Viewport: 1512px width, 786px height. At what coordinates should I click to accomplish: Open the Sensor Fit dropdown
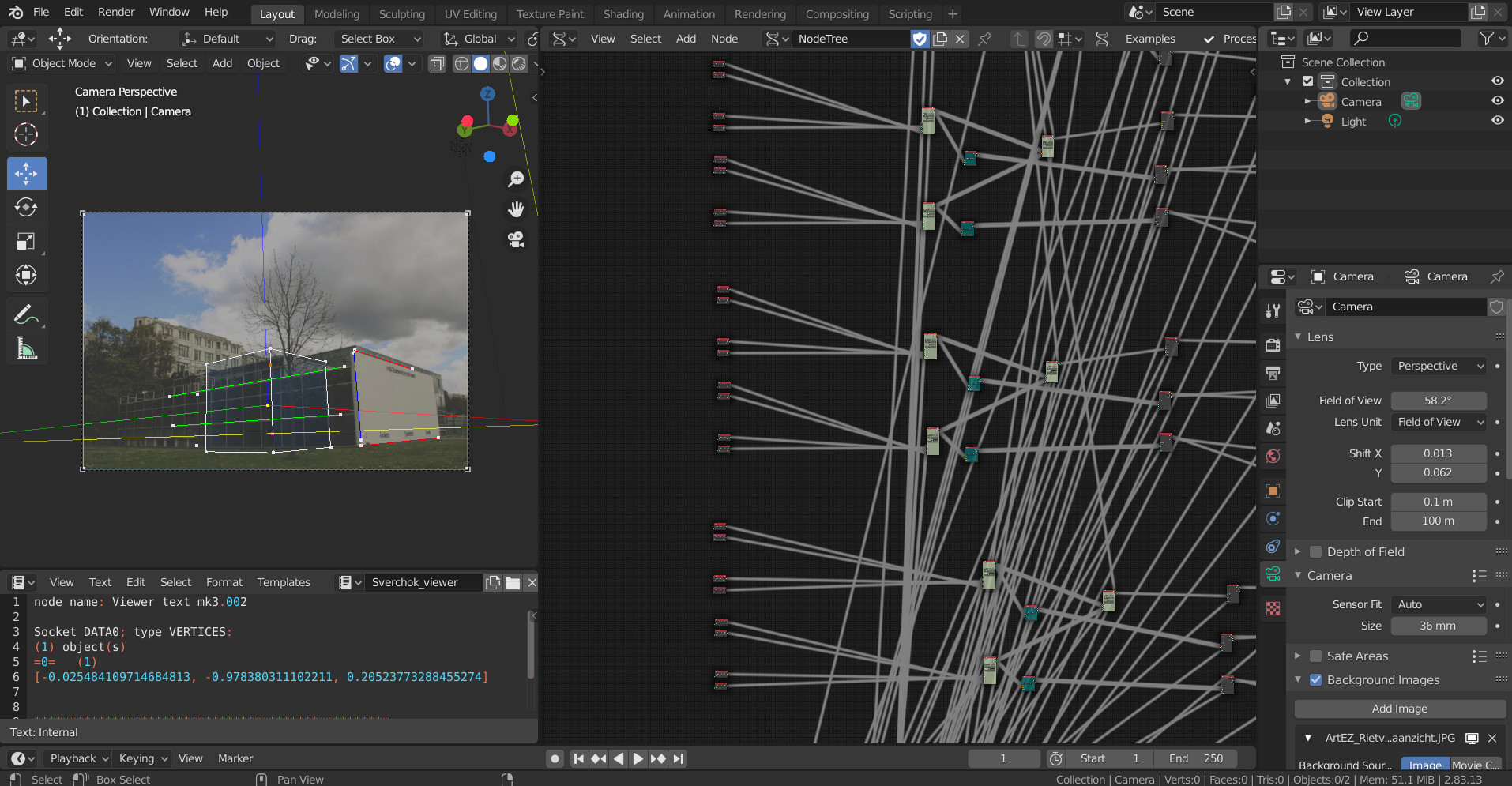(x=1439, y=605)
